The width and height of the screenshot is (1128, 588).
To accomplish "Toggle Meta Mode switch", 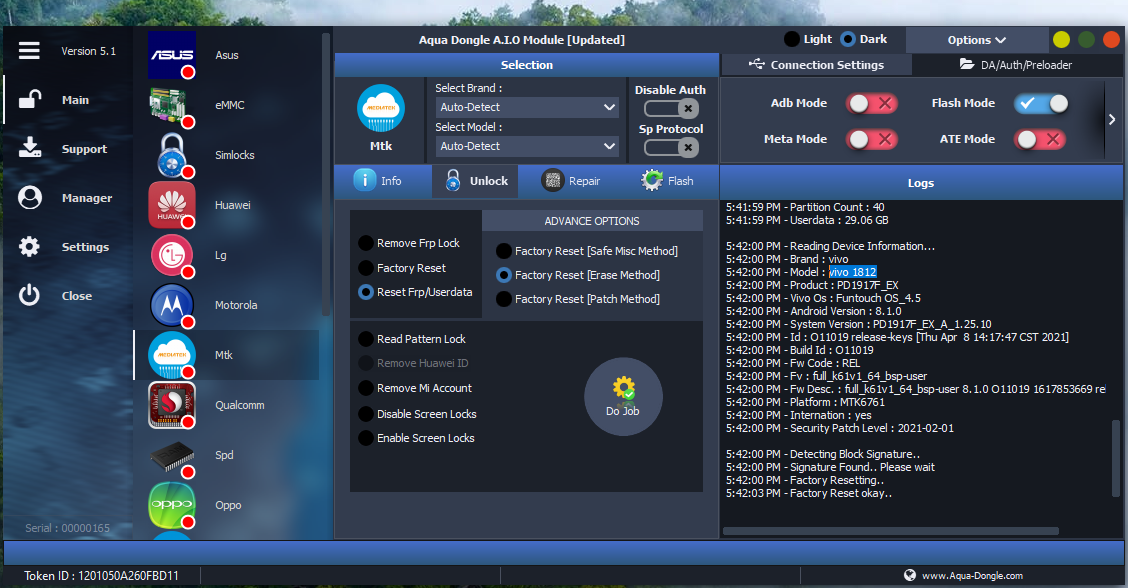I will click(872, 139).
